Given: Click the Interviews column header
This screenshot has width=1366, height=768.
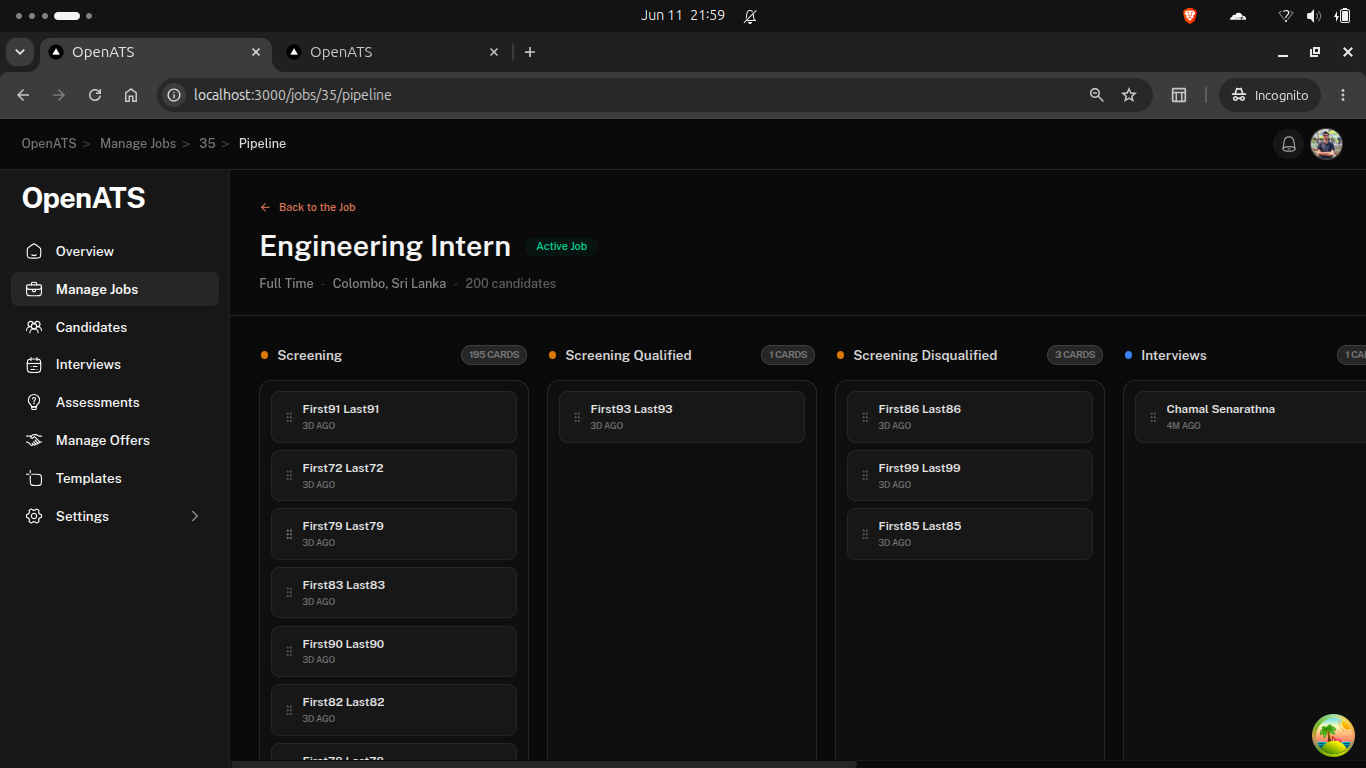Looking at the screenshot, I should [x=1174, y=355].
